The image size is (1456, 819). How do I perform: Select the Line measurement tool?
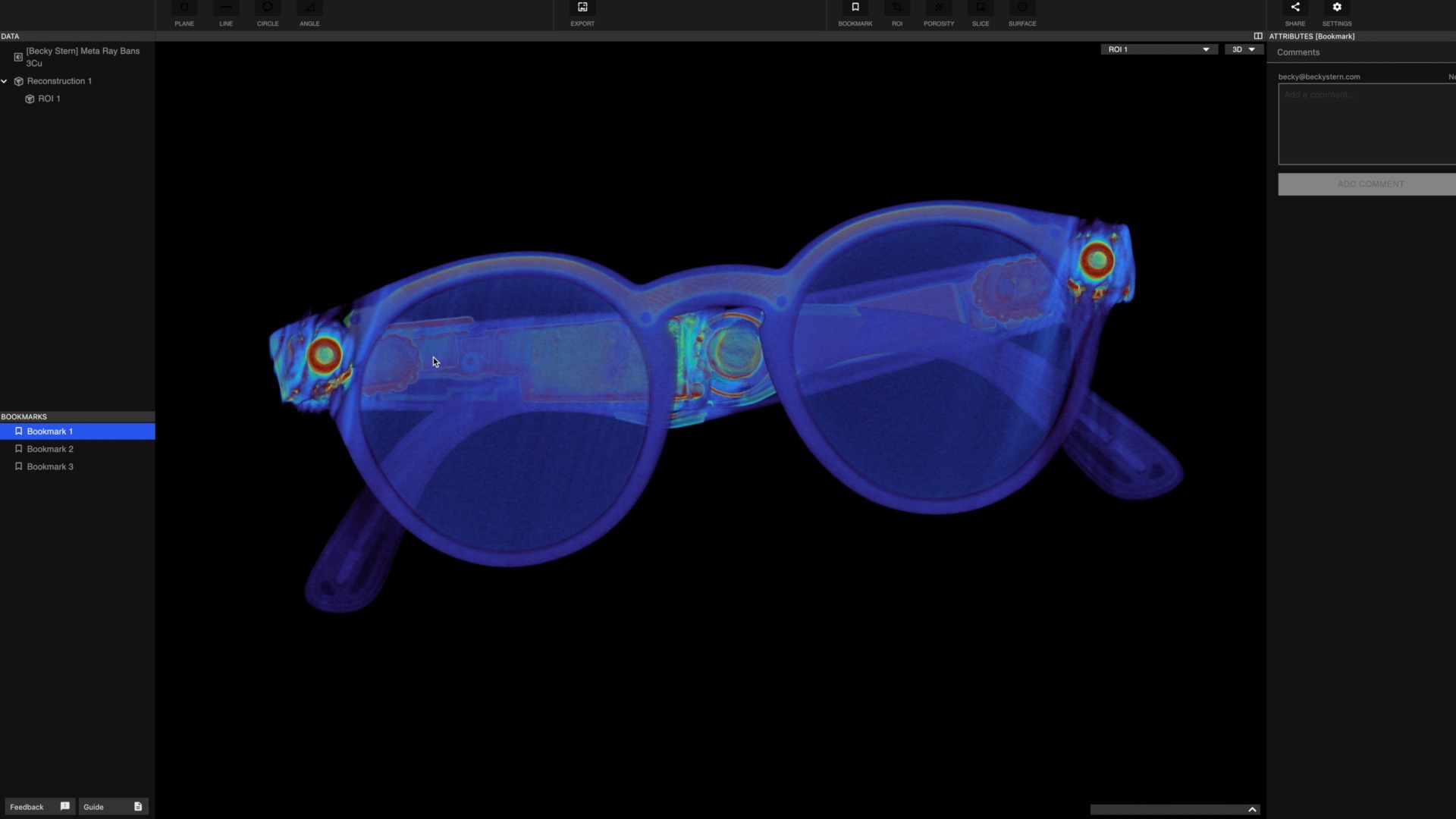click(x=226, y=9)
